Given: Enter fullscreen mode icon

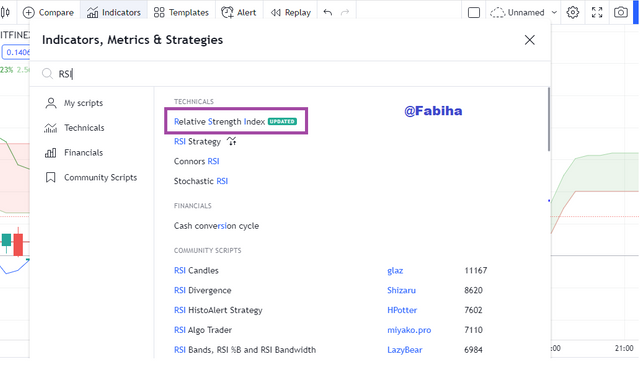Looking at the screenshot, I should coord(597,13).
